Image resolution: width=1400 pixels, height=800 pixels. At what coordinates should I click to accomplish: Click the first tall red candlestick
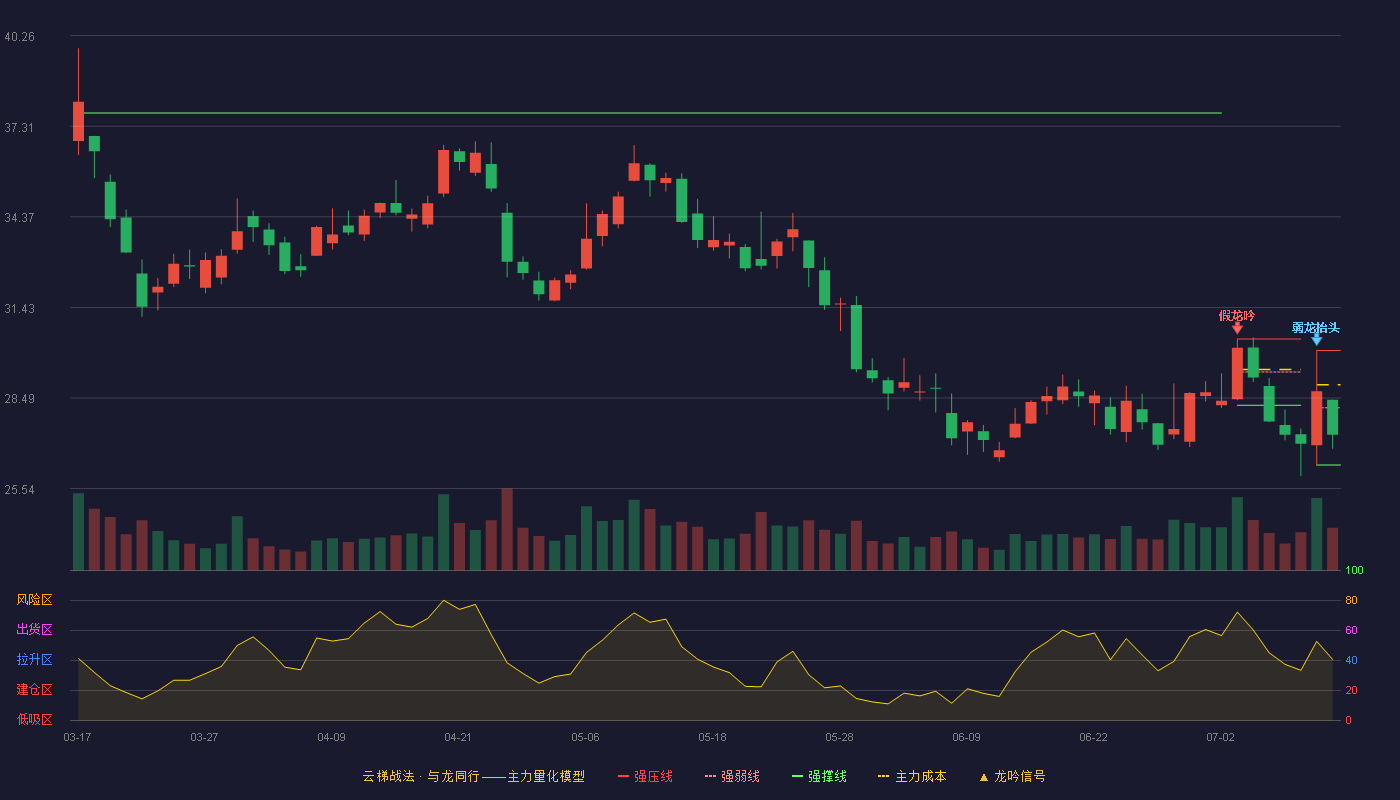click(x=78, y=121)
